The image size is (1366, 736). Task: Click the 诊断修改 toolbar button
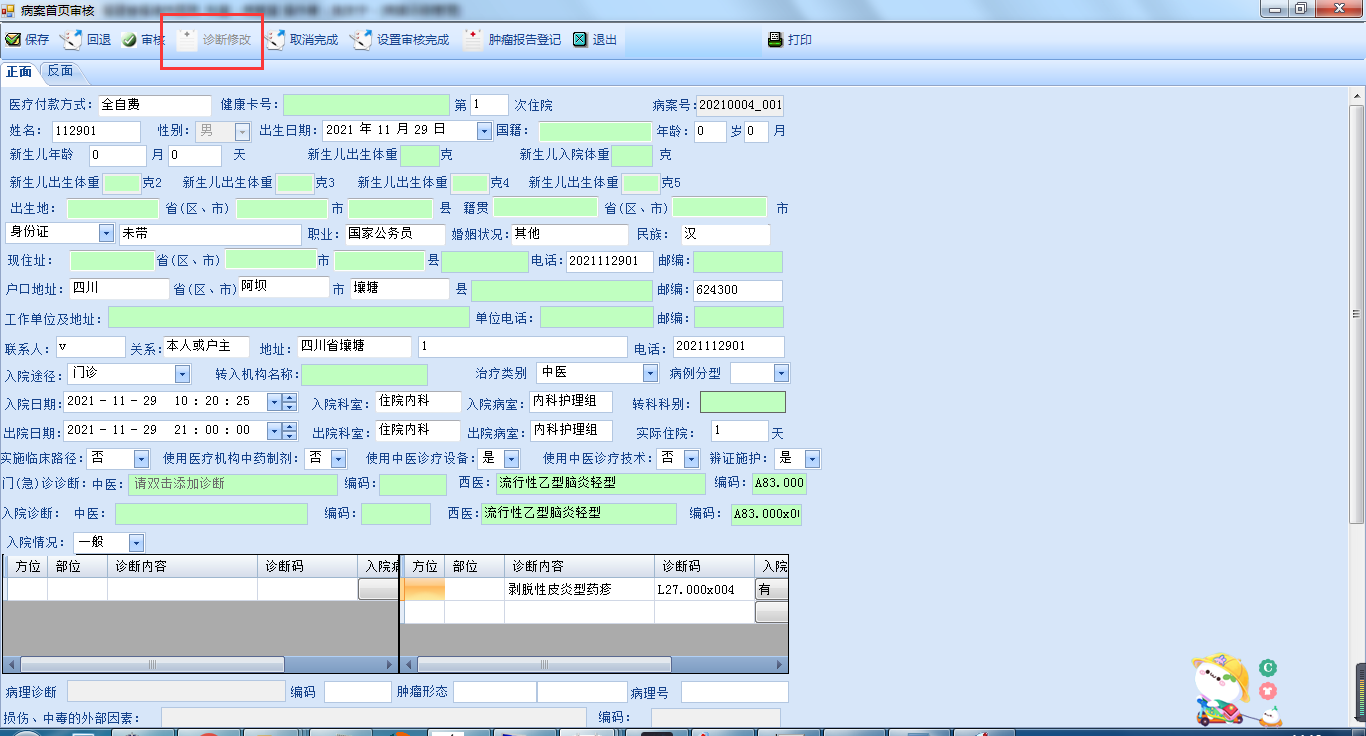coord(214,40)
